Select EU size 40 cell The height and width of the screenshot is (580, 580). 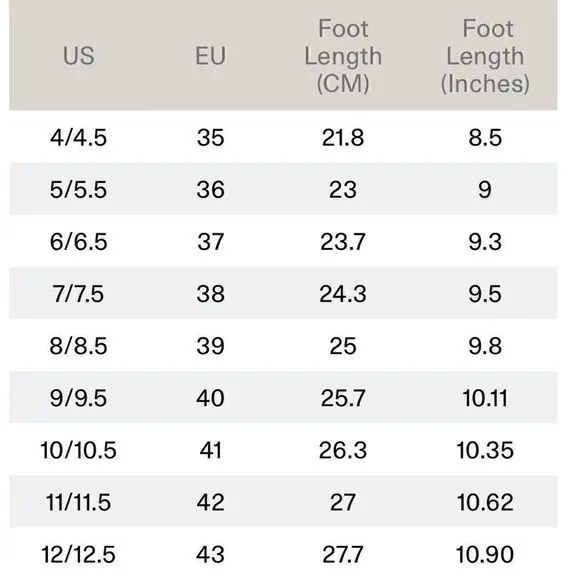pos(210,398)
